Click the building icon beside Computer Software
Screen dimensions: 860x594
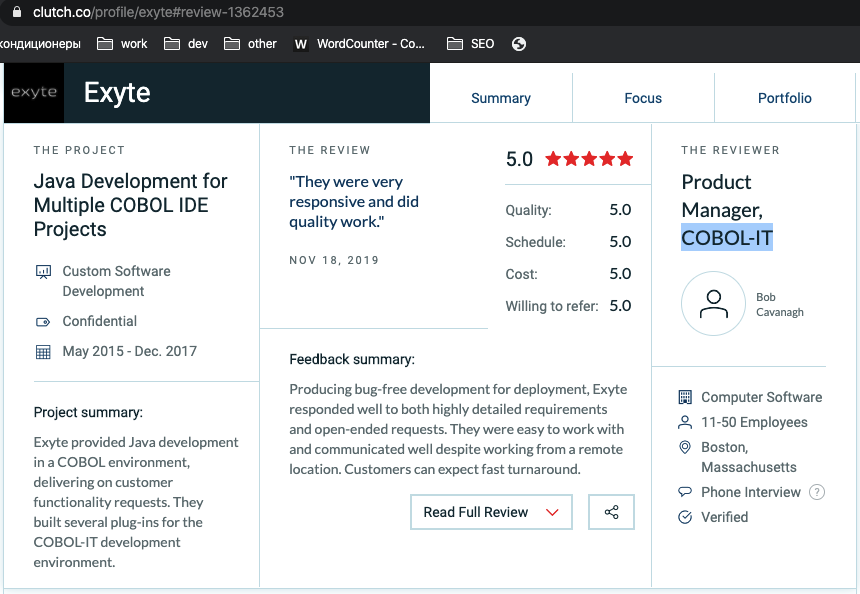685,397
